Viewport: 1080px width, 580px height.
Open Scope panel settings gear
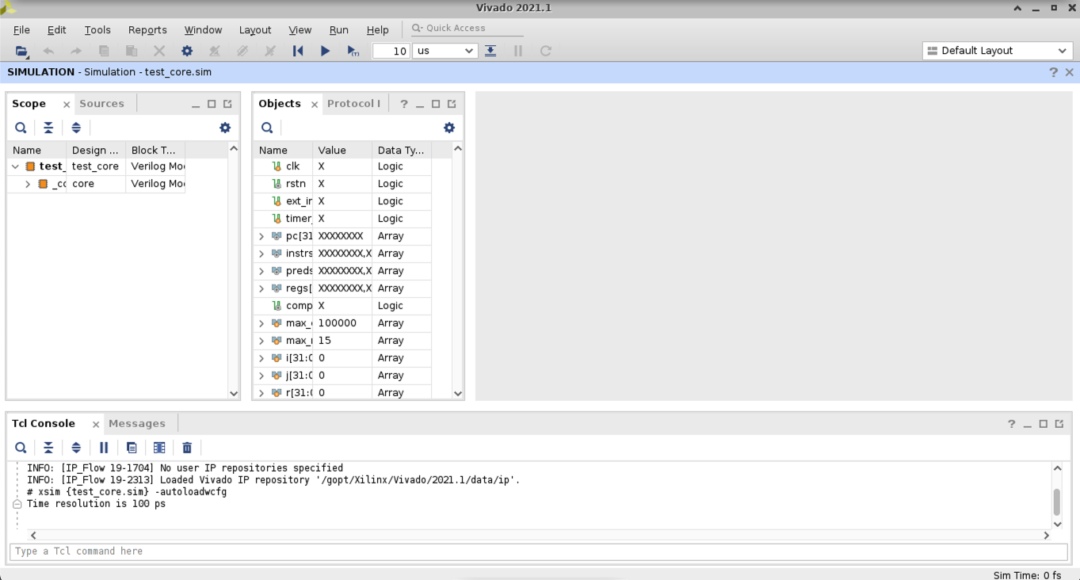225,128
